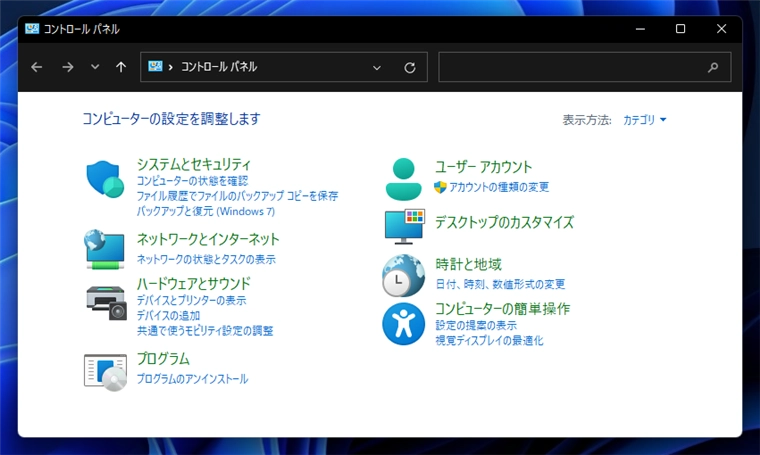Open the System and Security shield icon
Viewport: 760px width, 455px height.
105,179
